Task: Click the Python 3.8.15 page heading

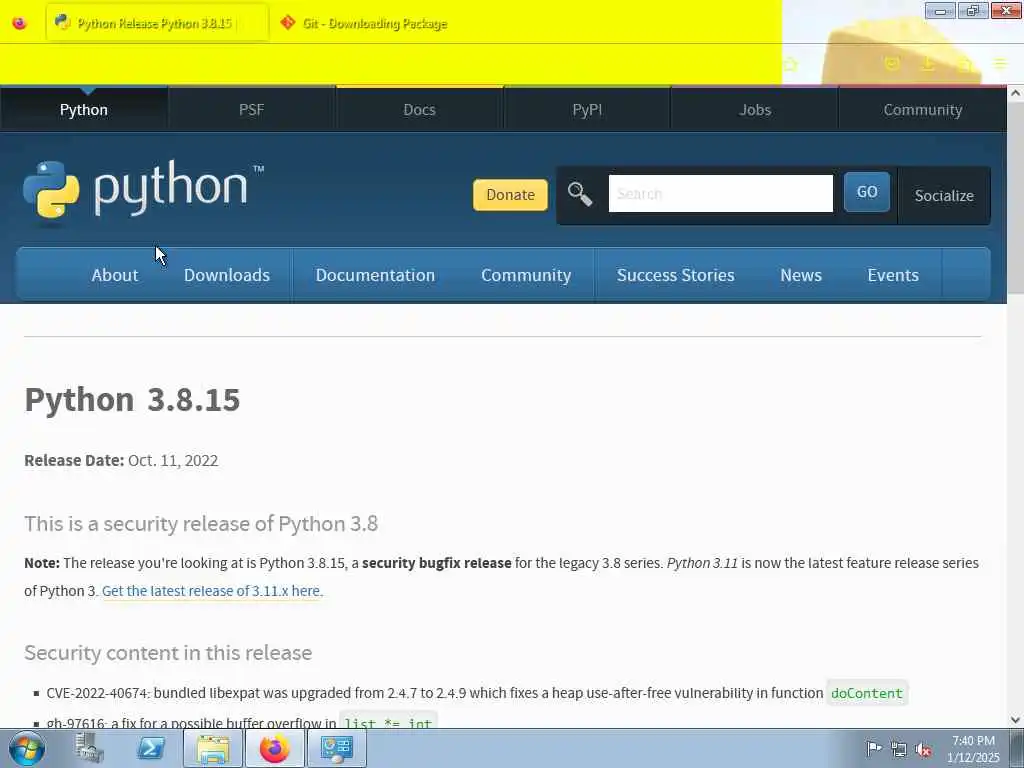Action: [x=132, y=399]
